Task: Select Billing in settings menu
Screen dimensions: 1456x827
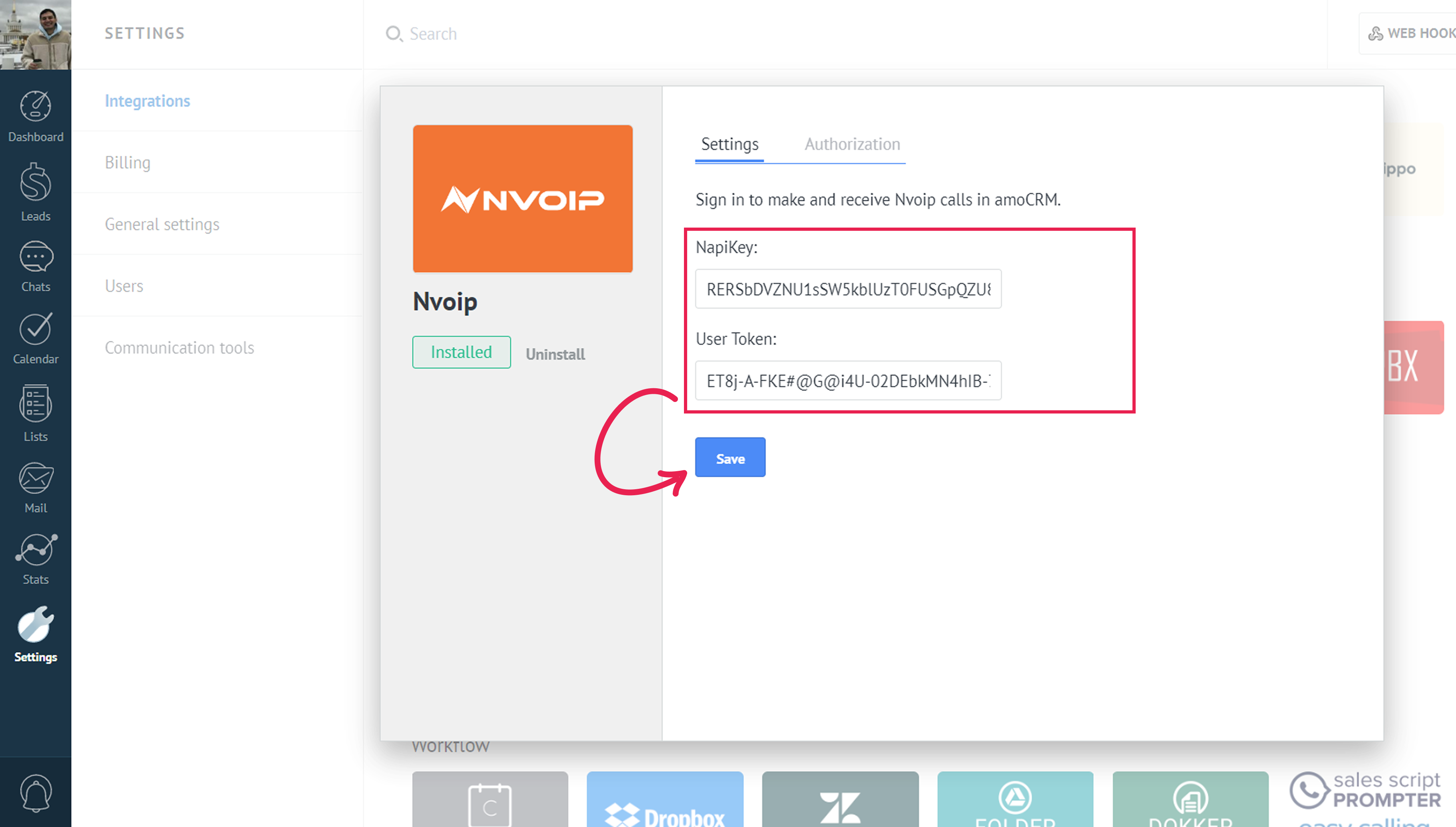Action: (x=128, y=162)
